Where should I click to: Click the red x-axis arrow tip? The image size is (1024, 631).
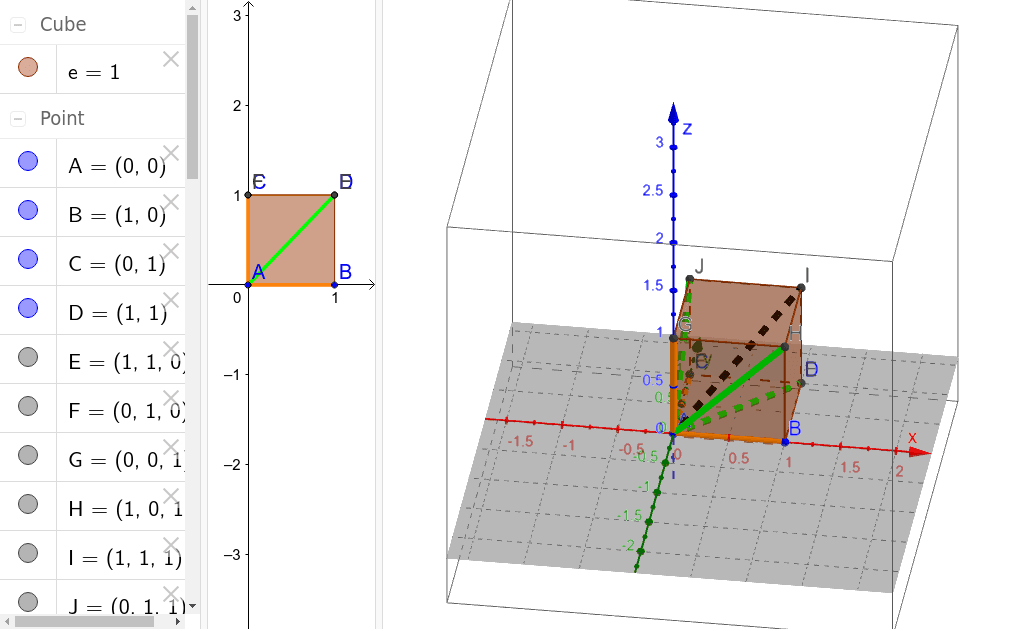pyautogui.click(x=920, y=452)
